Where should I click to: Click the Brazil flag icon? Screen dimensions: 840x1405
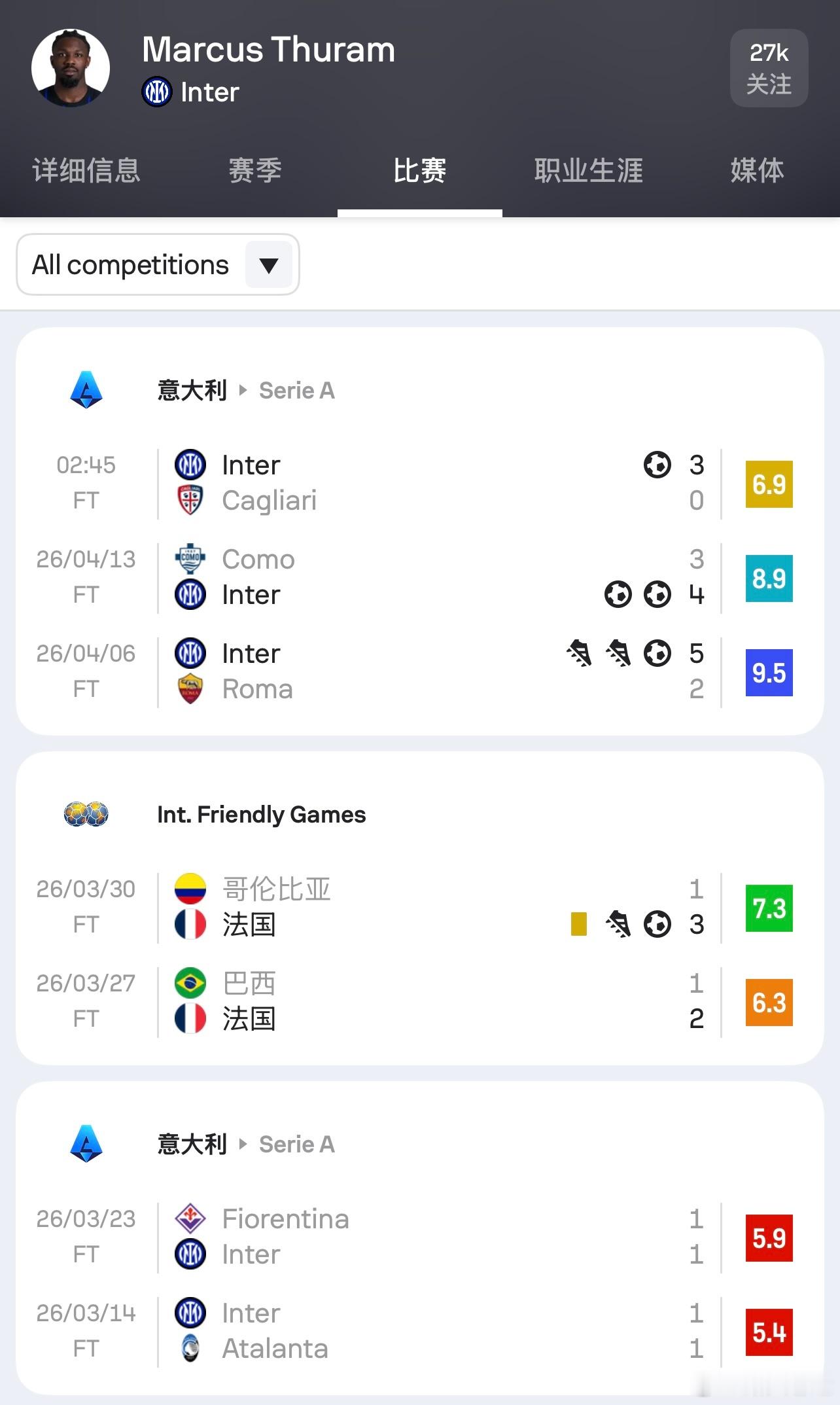click(190, 983)
